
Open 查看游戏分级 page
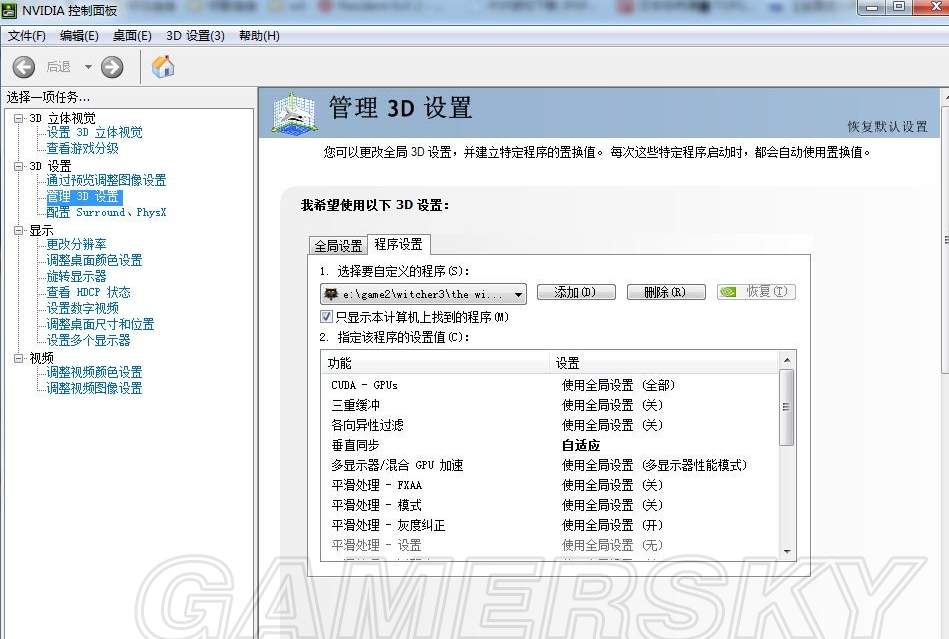[x=82, y=148]
